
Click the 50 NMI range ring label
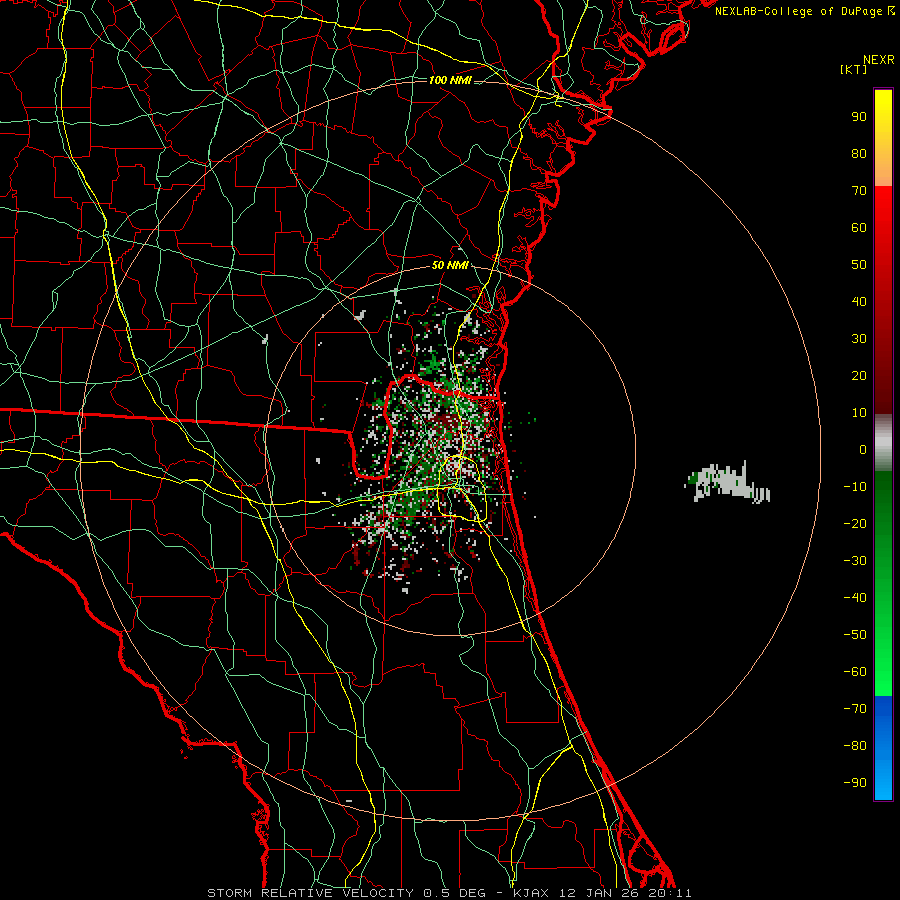point(450,265)
